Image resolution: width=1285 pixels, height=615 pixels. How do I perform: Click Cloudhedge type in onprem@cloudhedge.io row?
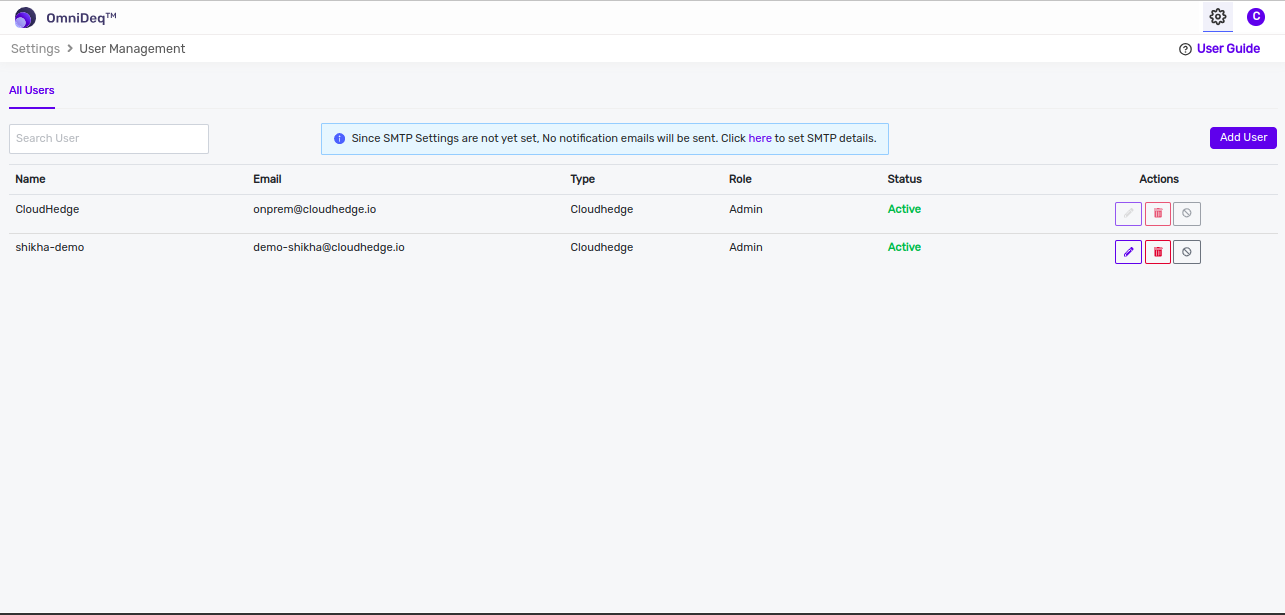click(602, 210)
